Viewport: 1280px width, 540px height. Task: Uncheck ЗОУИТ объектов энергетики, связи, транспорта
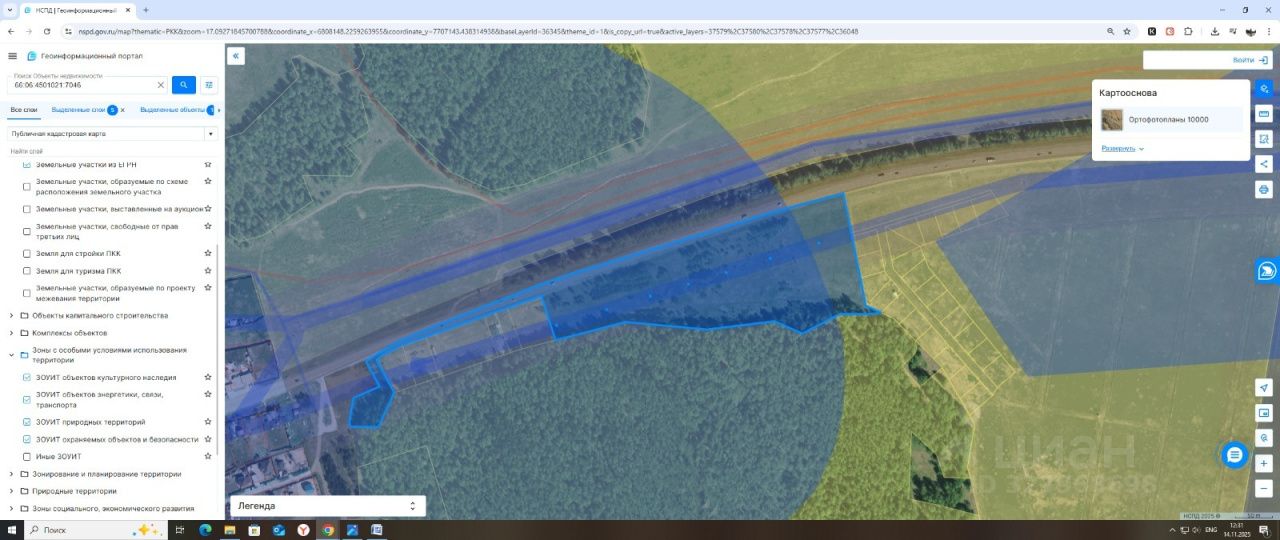27,400
